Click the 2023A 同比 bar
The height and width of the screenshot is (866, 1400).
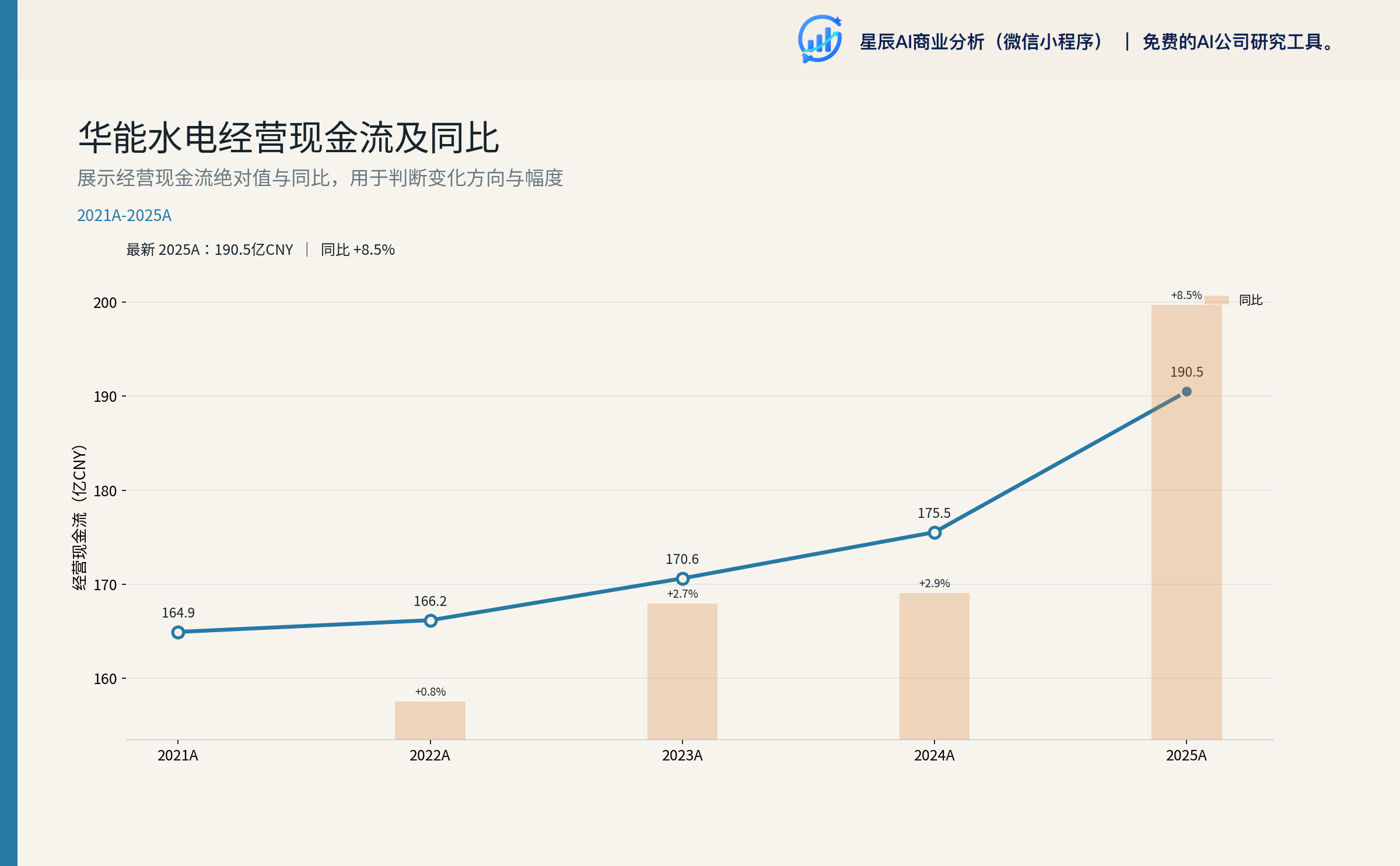click(x=682, y=671)
